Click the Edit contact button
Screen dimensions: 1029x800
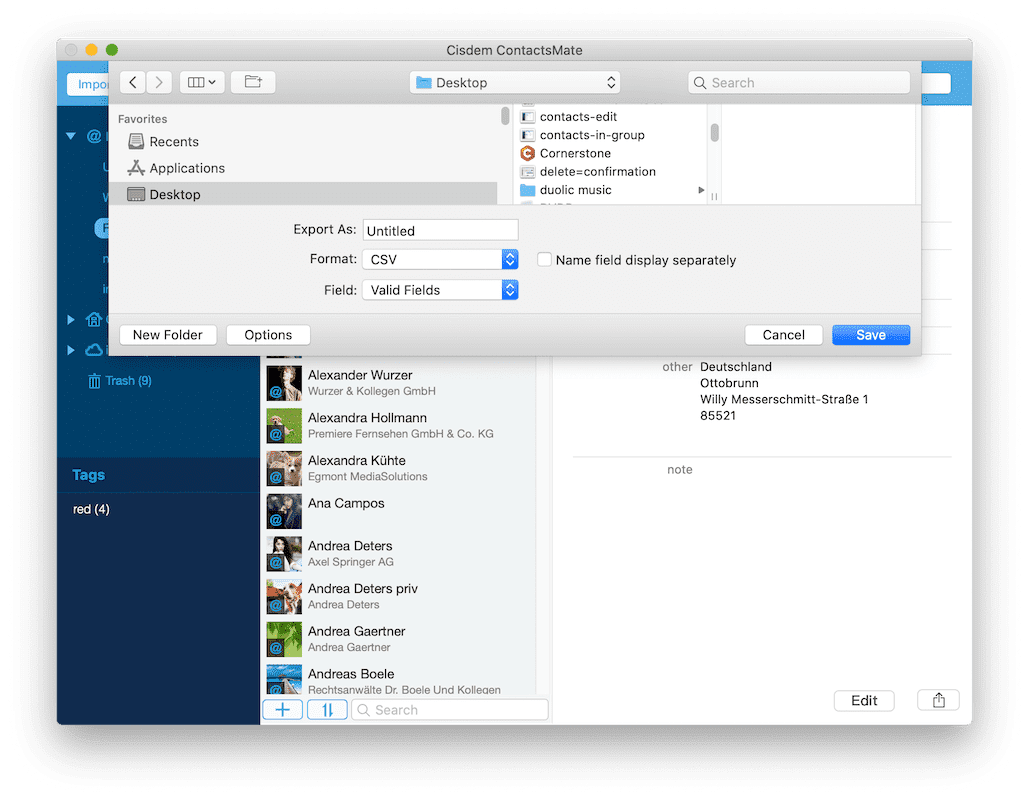(864, 700)
